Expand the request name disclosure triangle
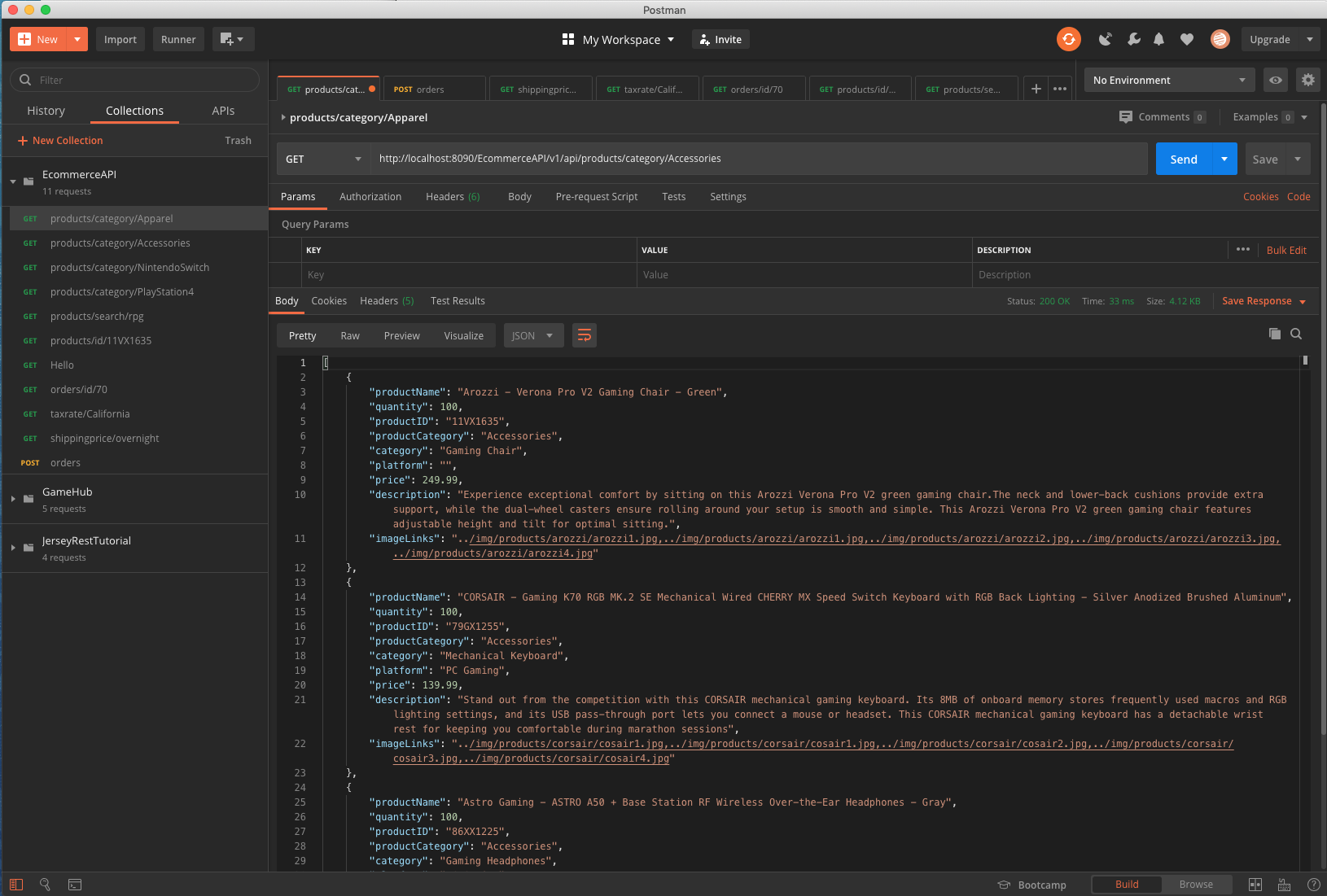Screen dimensions: 1327x896 pyautogui.click(x=283, y=117)
